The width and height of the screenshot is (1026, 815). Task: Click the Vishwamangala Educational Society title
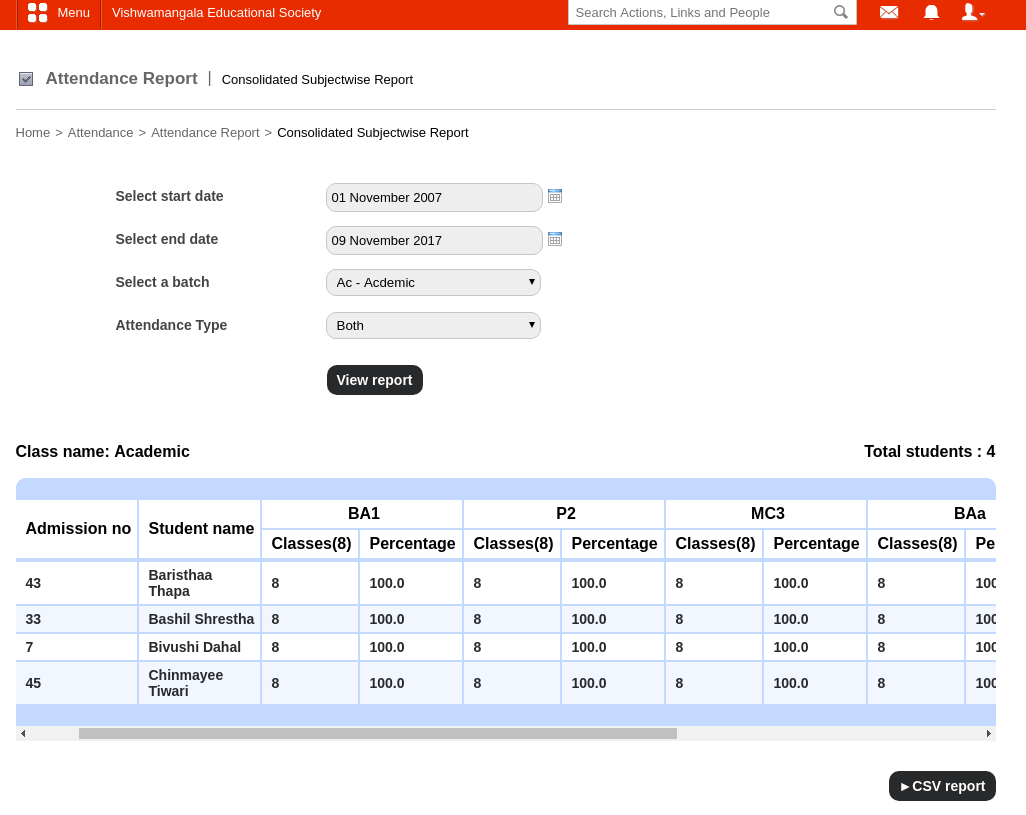[x=216, y=13]
